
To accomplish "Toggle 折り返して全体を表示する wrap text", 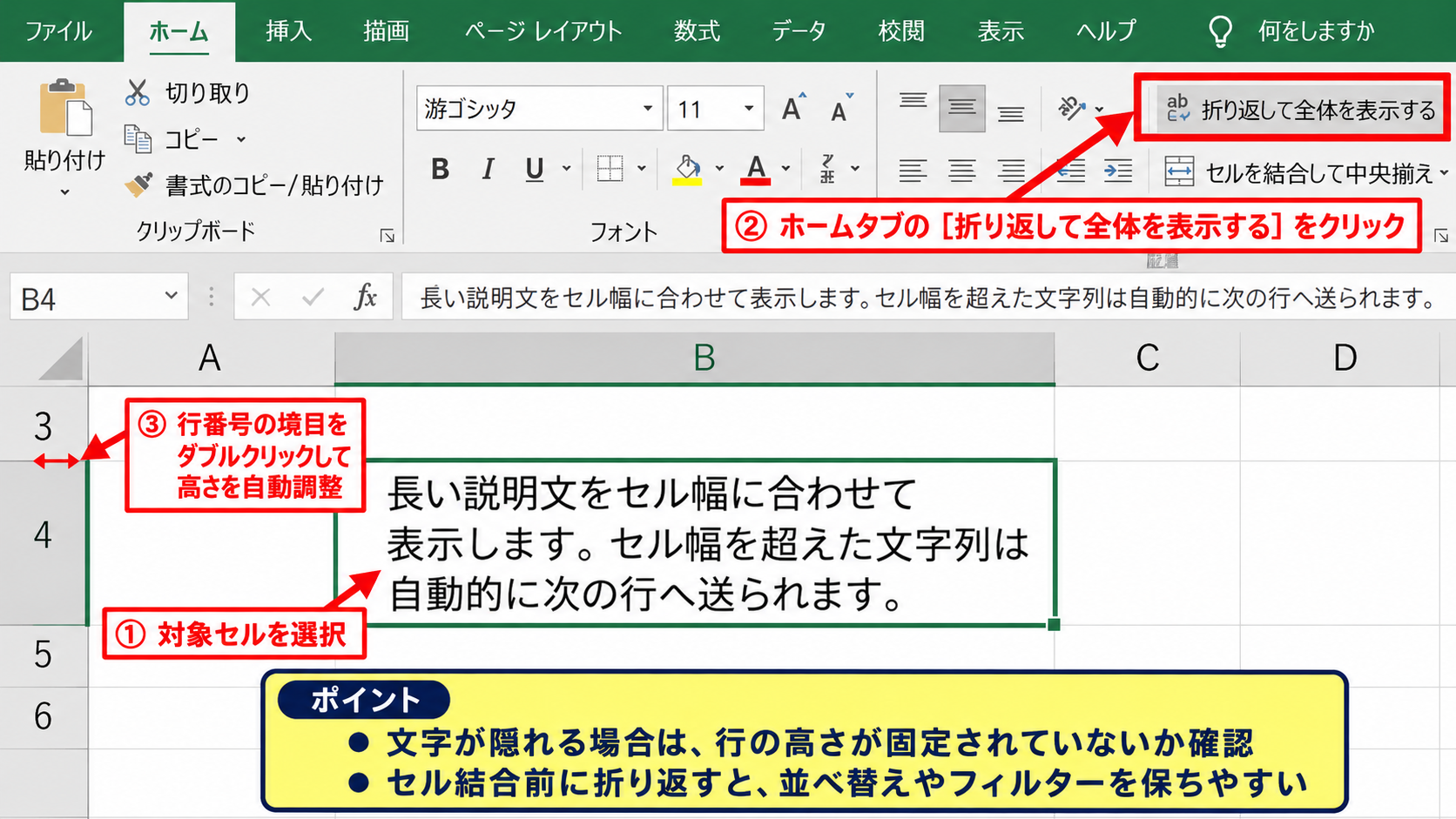I will (x=1301, y=110).
